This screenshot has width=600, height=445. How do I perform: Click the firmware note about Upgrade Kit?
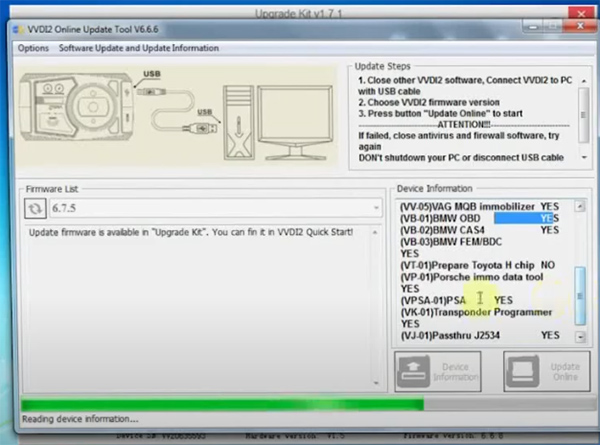point(191,232)
